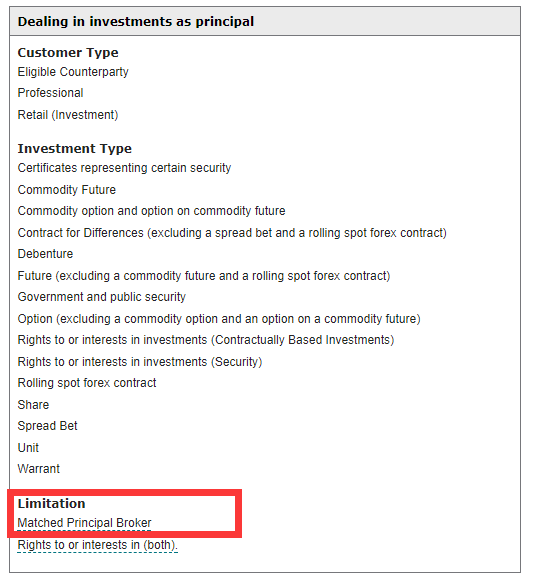Viewport: 541px width, 587px height.
Task: Click the Spread Bet item
Action: (48, 426)
